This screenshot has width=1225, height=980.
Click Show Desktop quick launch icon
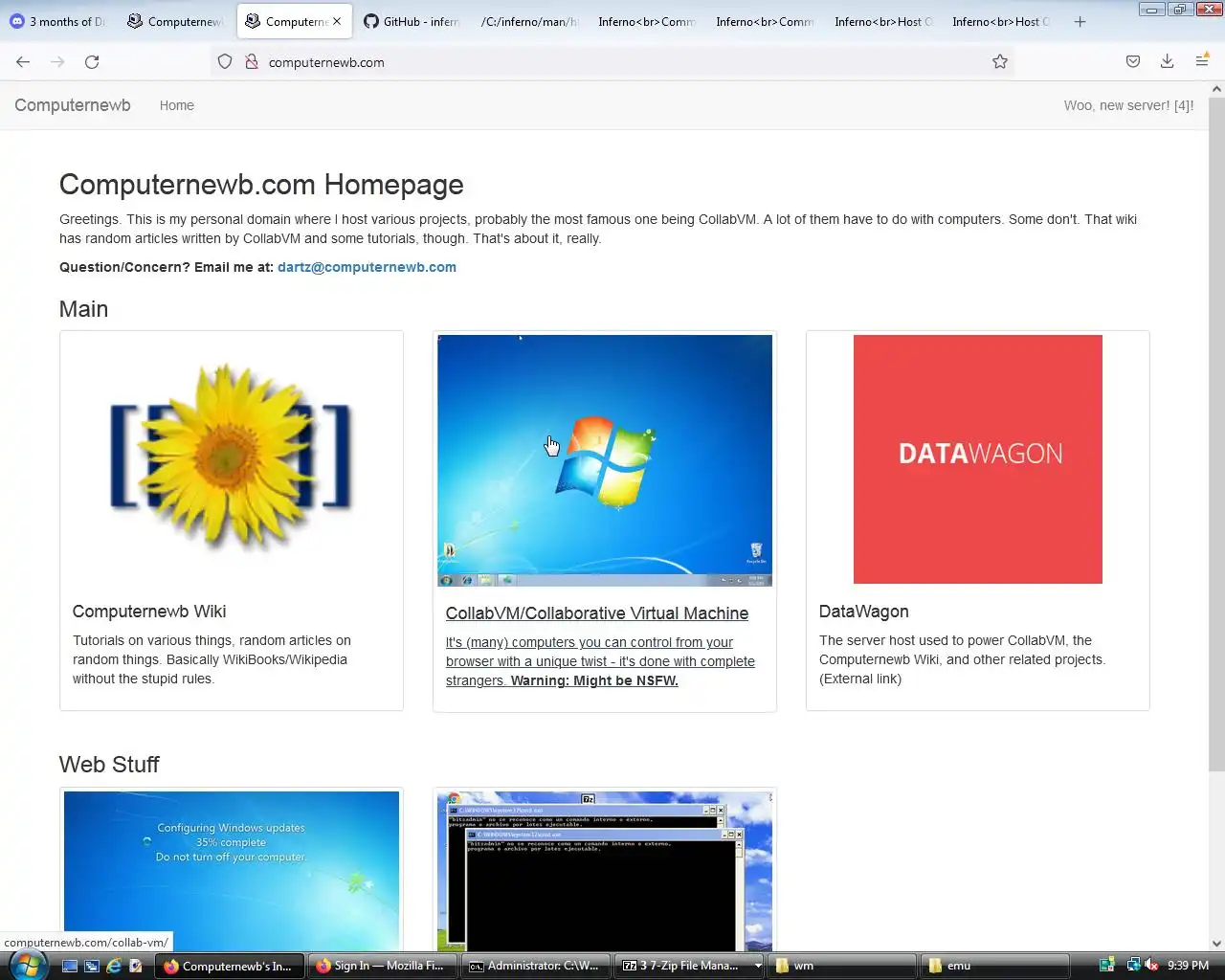click(x=70, y=966)
